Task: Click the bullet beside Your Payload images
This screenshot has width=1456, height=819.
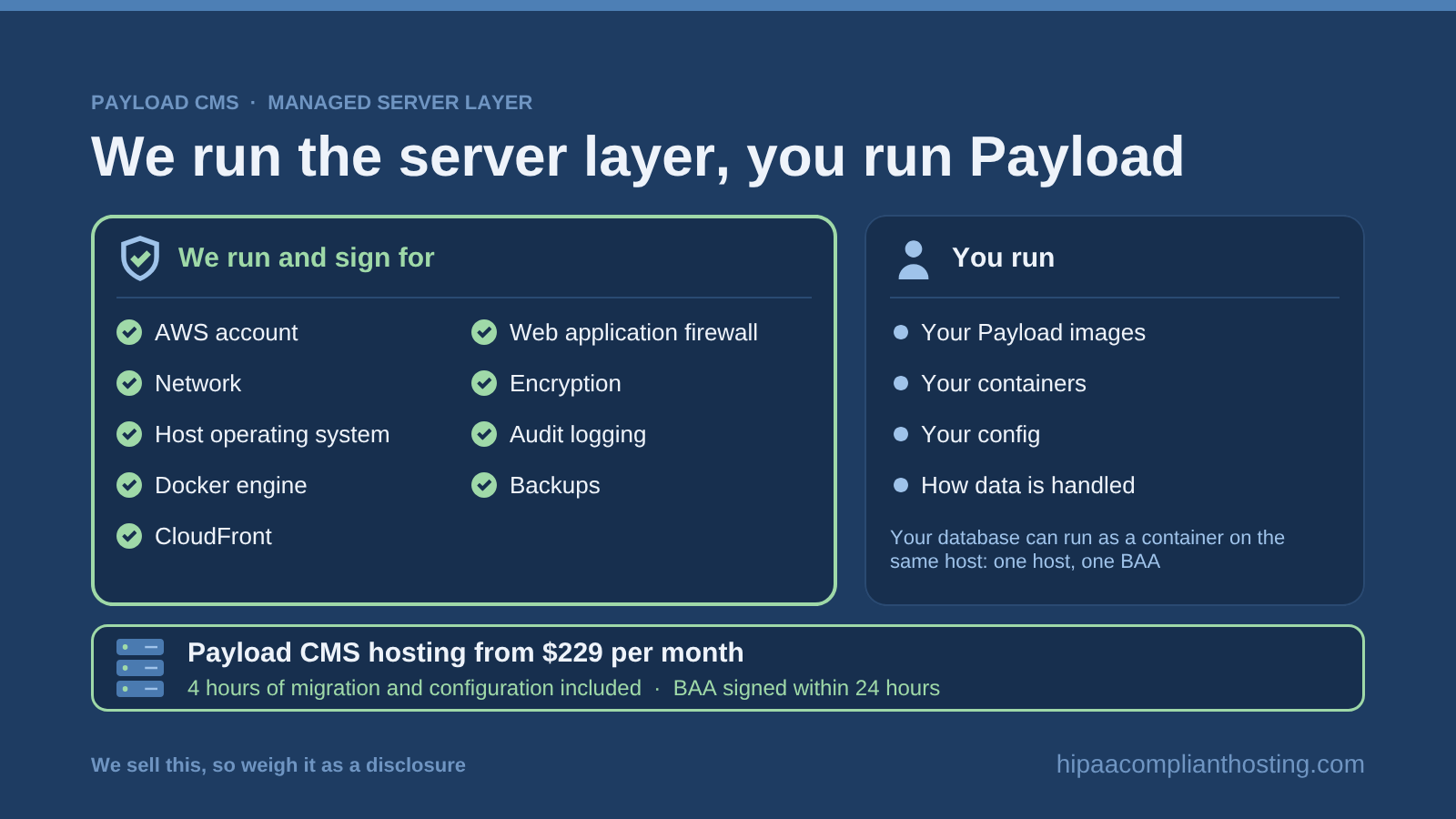Action: (901, 332)
